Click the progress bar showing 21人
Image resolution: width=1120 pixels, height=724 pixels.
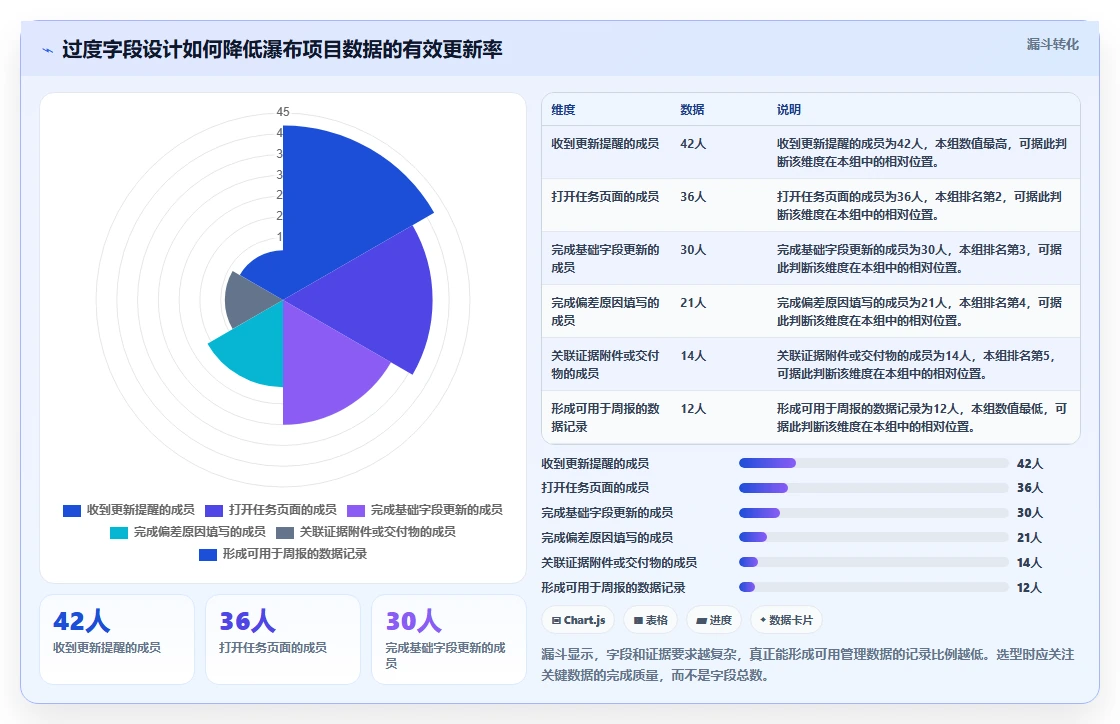(x=874, y=537)
